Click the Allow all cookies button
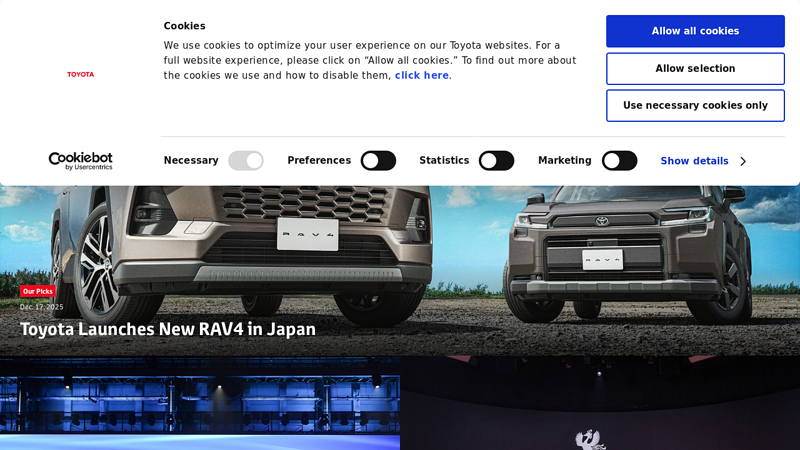 pos(695,31)
